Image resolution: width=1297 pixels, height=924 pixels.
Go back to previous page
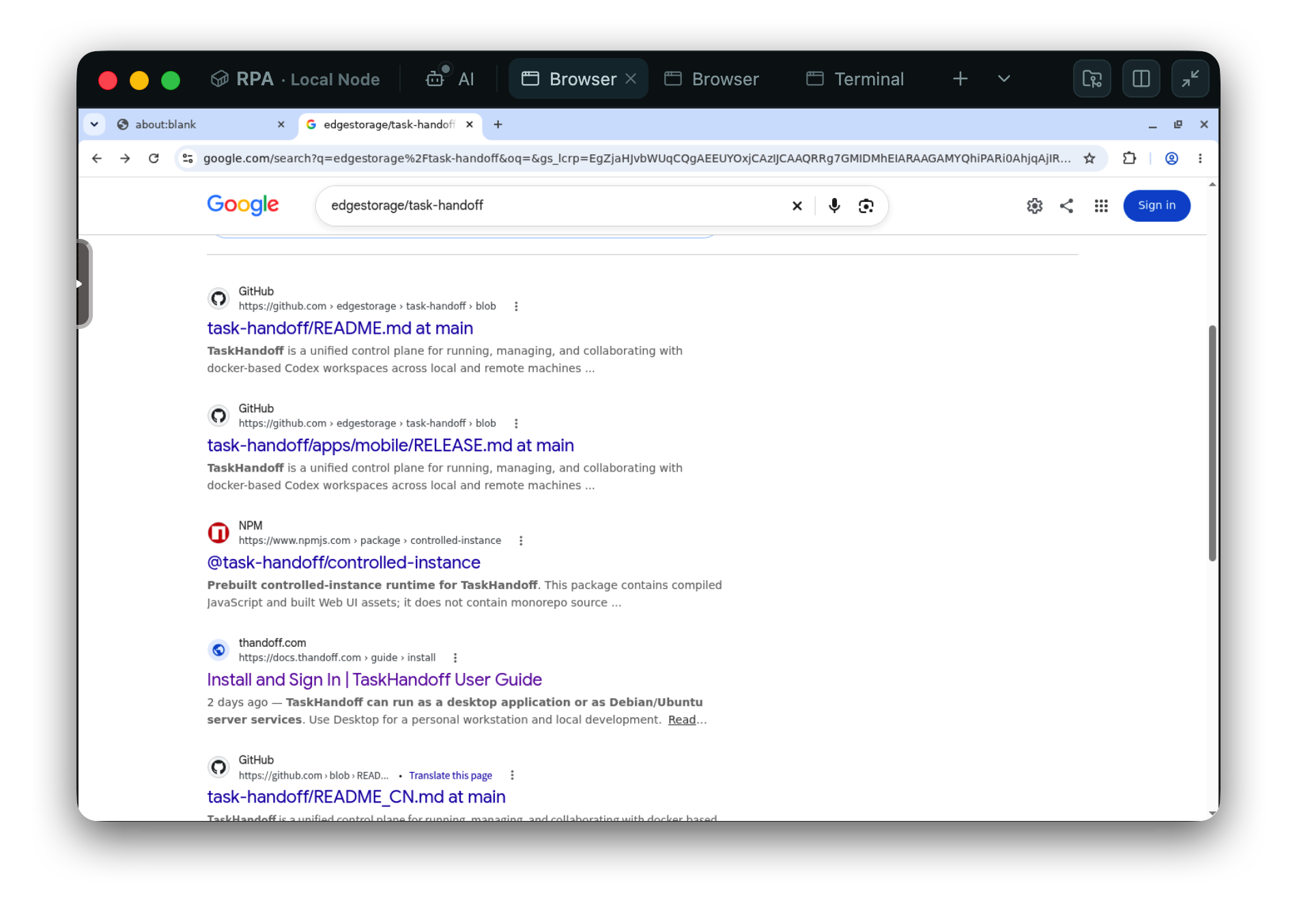(x=97, y=158)
